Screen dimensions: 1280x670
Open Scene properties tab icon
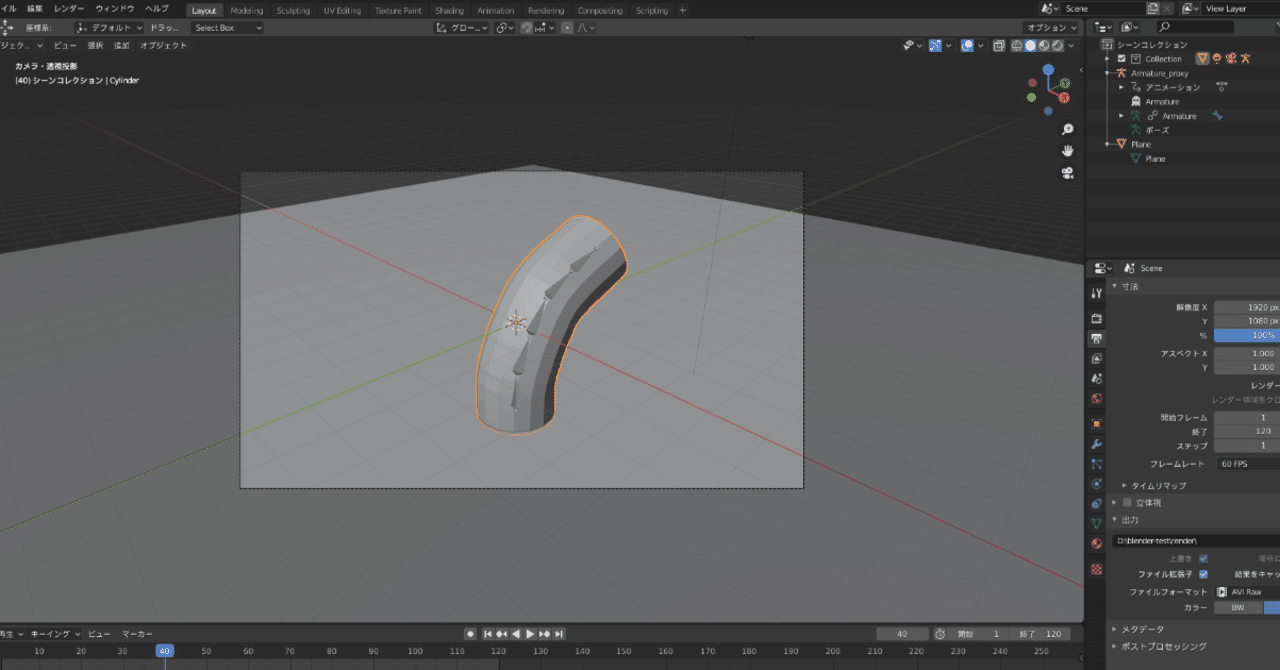click(x=1097, y=379)
